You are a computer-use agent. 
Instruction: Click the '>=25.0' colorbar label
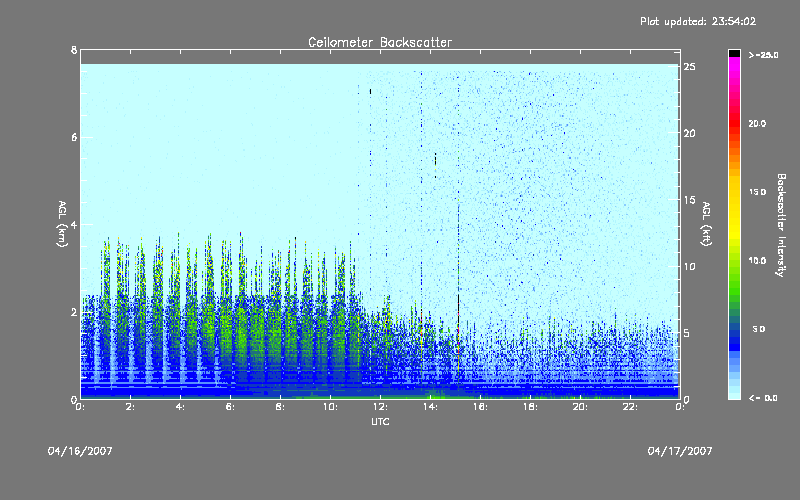click(763, 55)
